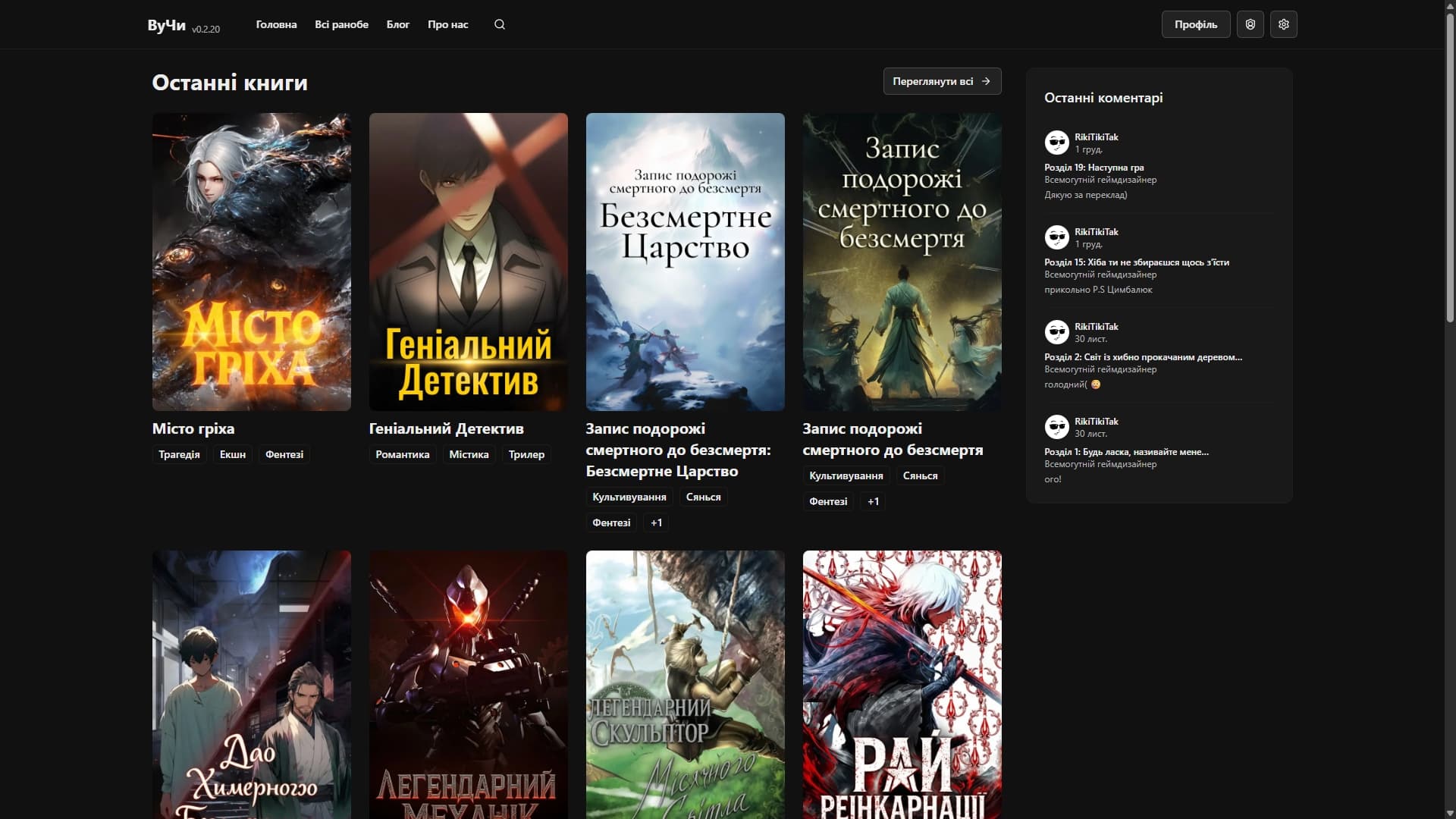Click Переглянути всі button
This screenshot has width=1456, height=819.
942,81
